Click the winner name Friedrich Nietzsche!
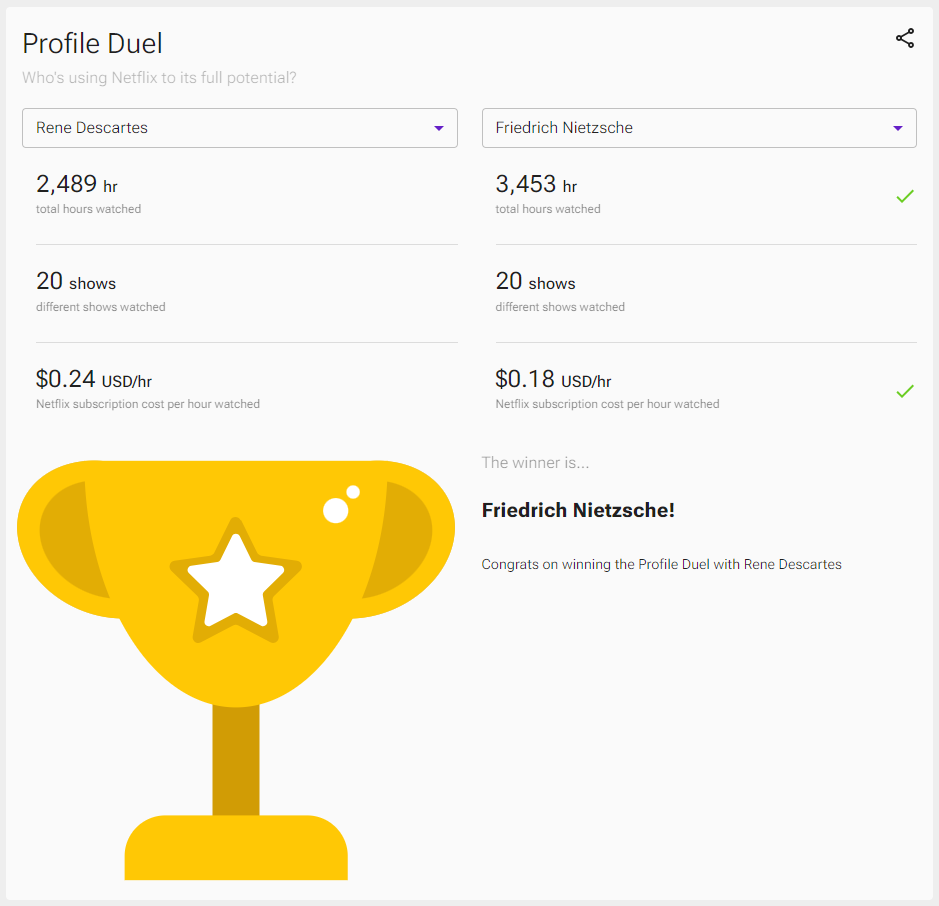939x906 pixels. [x=578, y=510]
